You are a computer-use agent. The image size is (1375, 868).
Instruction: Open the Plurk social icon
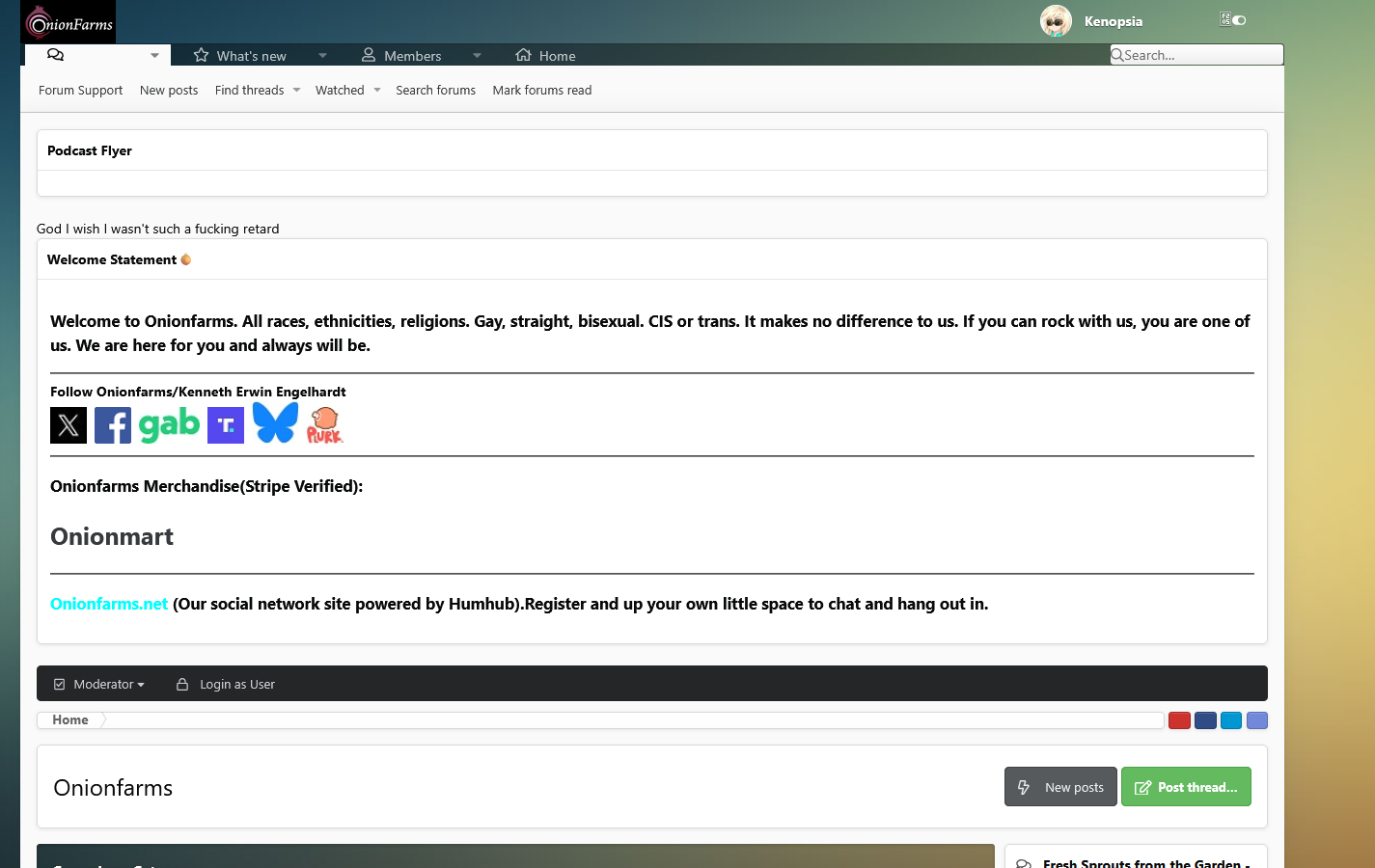pyautogui.click(x=324, y=424)
